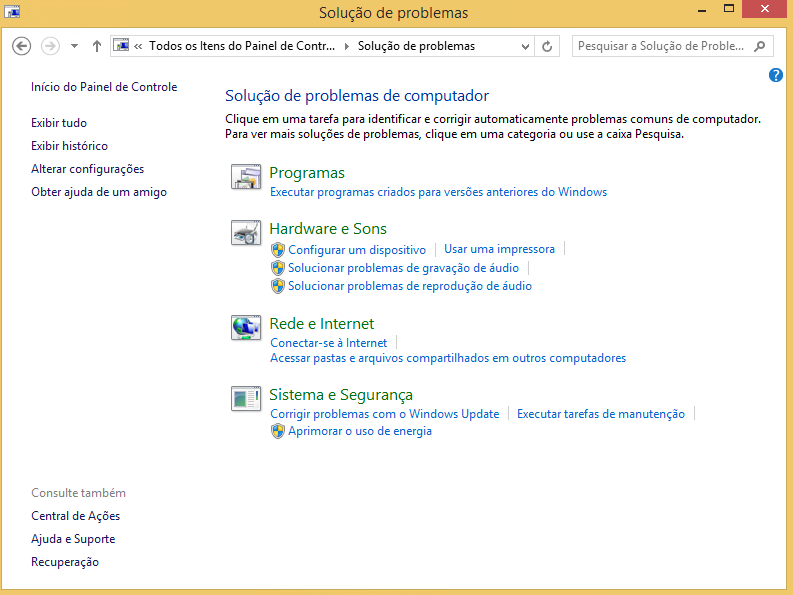
Task: Open Usar uma impressora troubleshooter
Action: [499, 249]
